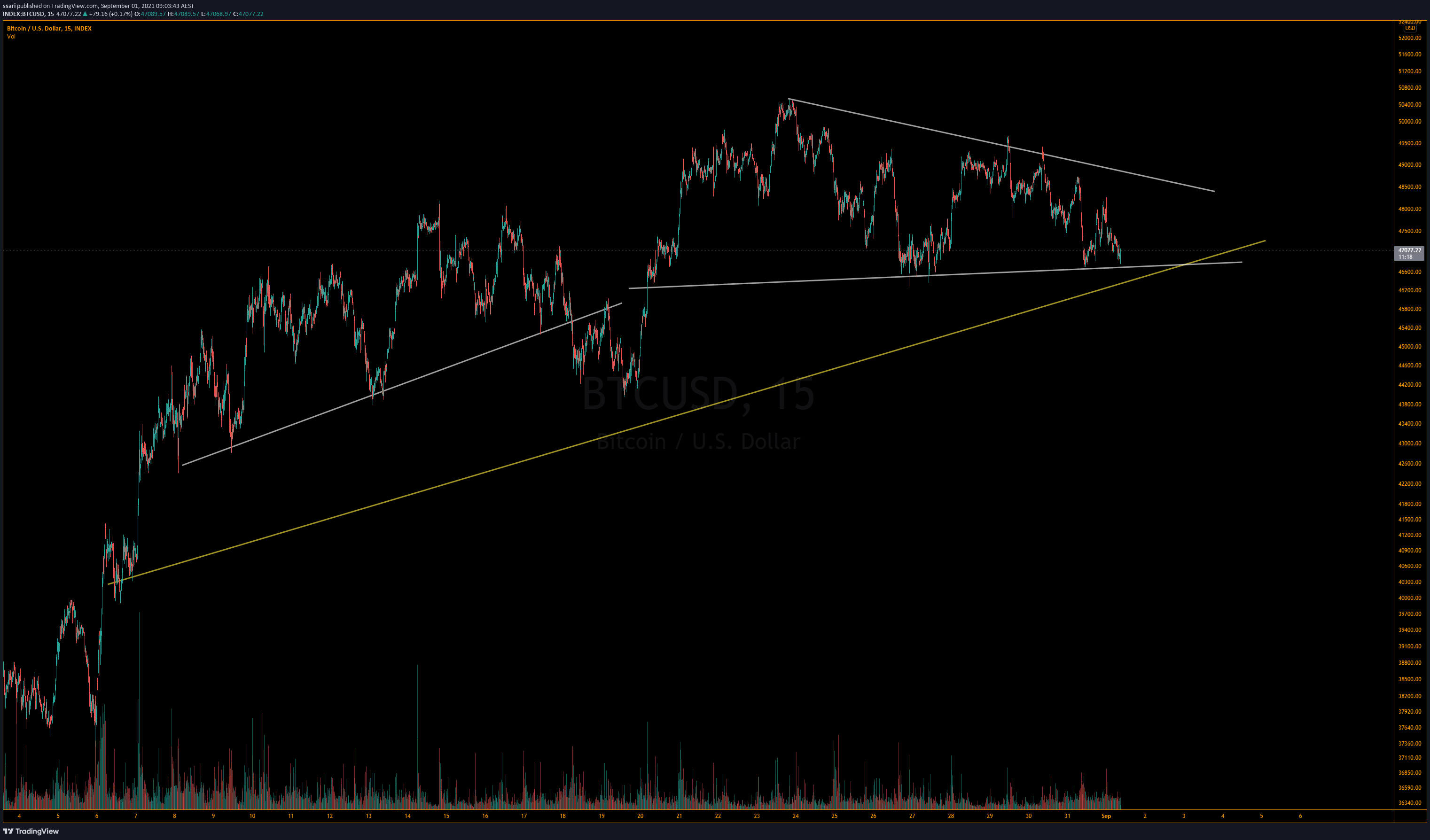Click the 52000.00 price axis label
1430x840 pixels.
click(1410, 38)
